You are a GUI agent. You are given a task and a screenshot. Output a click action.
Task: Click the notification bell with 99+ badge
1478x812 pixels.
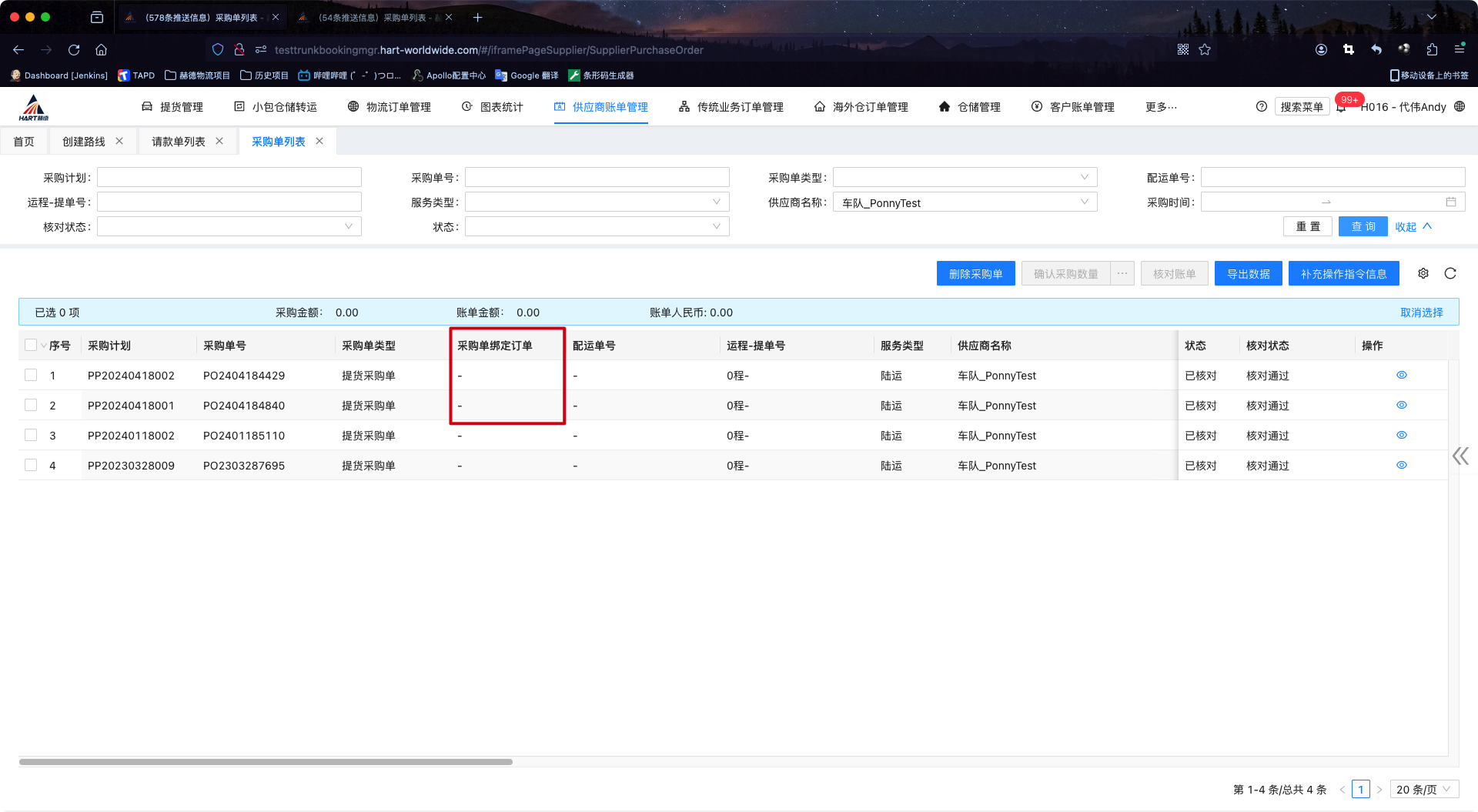click(1341, 107)
